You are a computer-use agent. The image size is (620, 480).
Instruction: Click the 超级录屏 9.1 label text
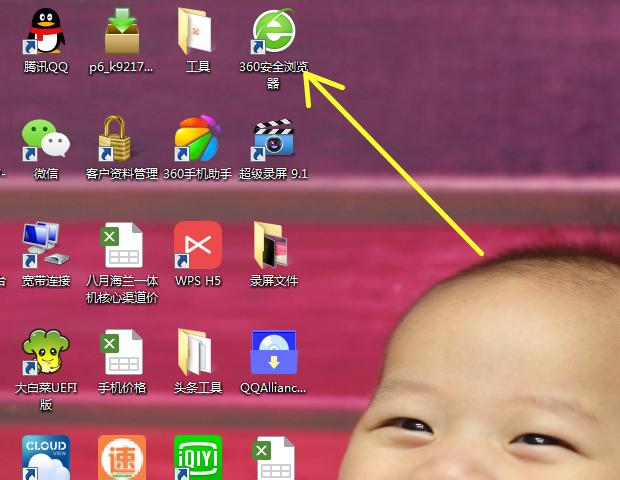click(274, 174)
